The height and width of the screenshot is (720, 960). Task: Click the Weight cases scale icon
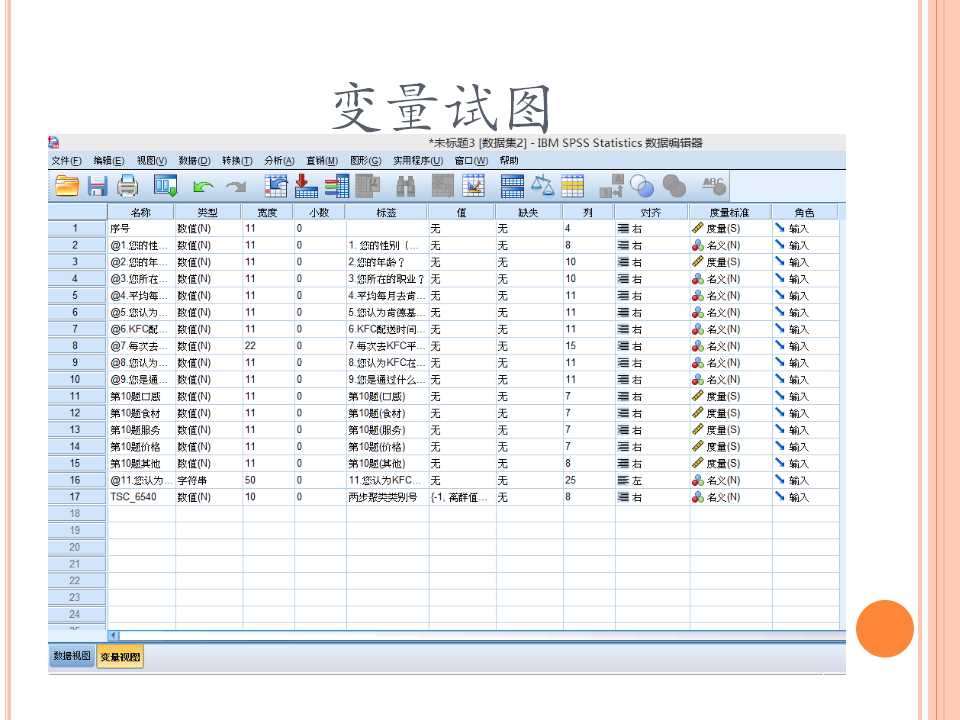[542, 186]
